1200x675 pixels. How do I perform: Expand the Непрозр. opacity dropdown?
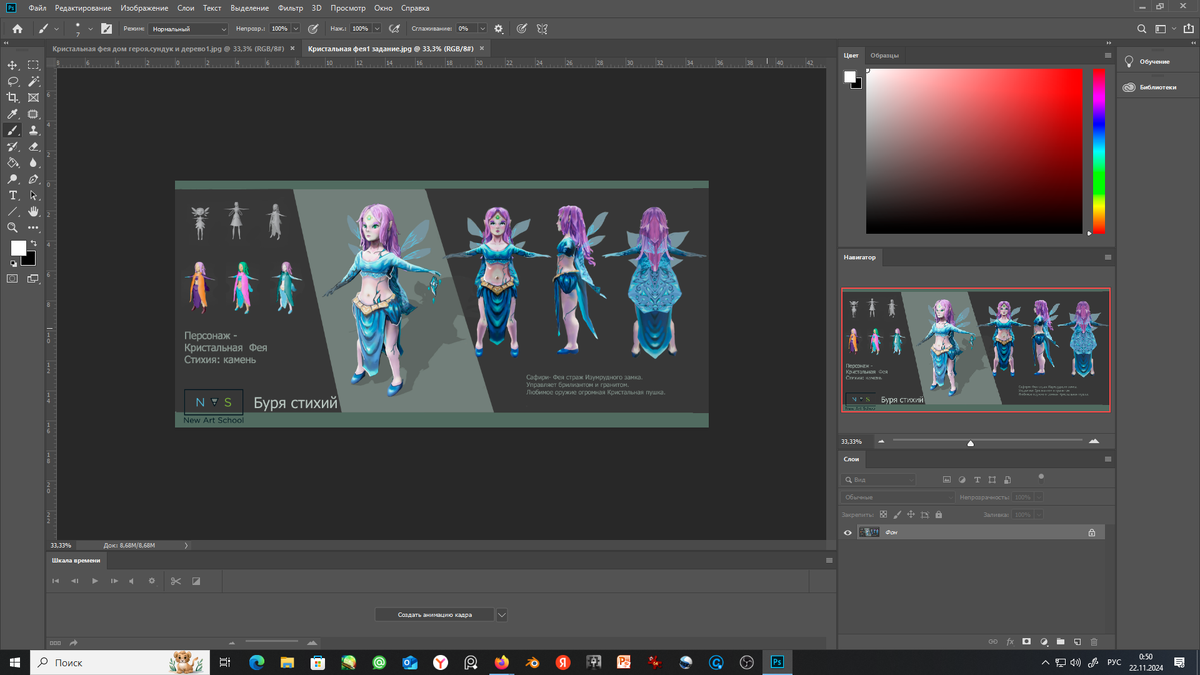coord(296,29)
